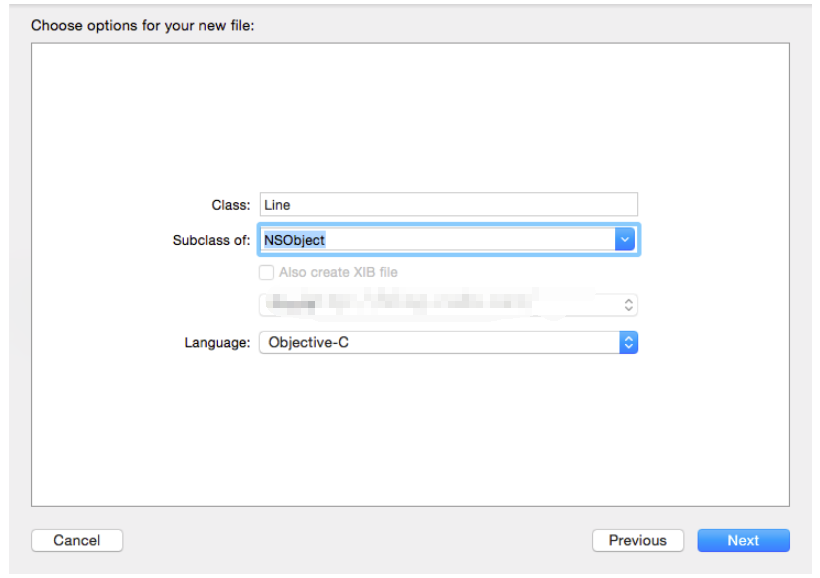The width and height of the screenshot is (820, 578).
Task: Expand the Subclass of combo box arrow
Action: pos(625,240)
